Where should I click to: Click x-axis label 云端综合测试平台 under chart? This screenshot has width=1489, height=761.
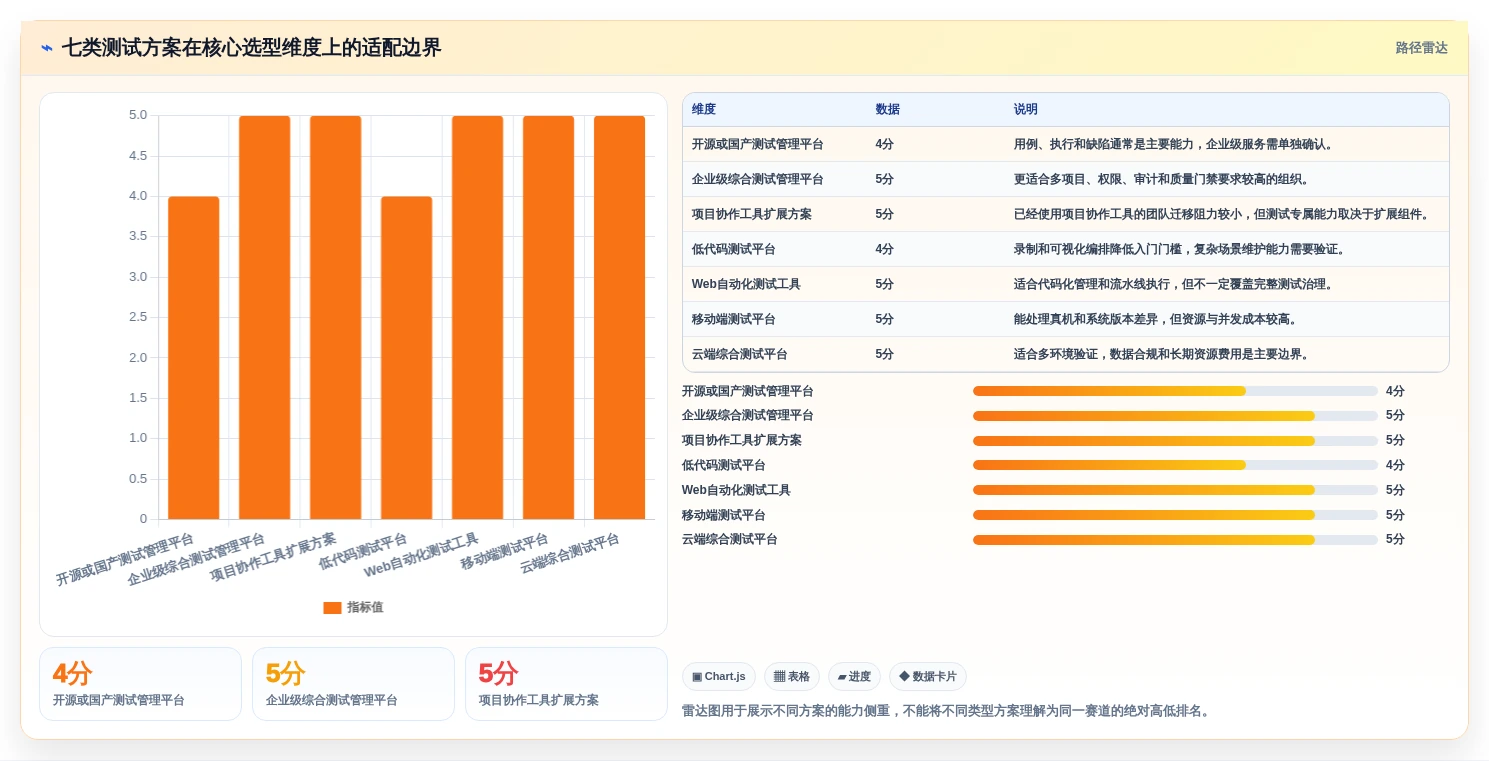pyautogui.click(x=569, y=553)
